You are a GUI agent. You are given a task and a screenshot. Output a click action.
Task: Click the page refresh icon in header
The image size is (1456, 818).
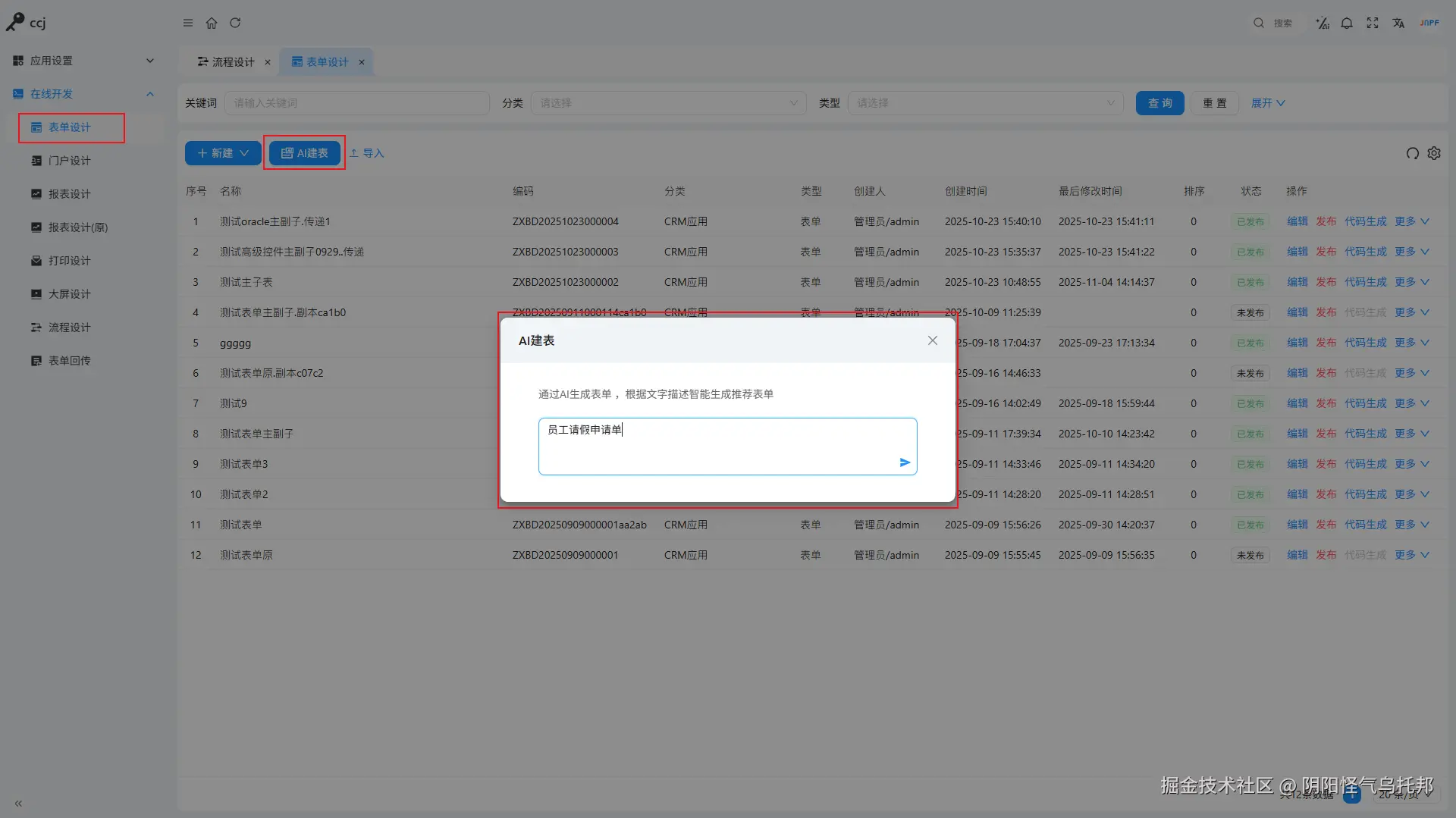(x=235, y=23)
